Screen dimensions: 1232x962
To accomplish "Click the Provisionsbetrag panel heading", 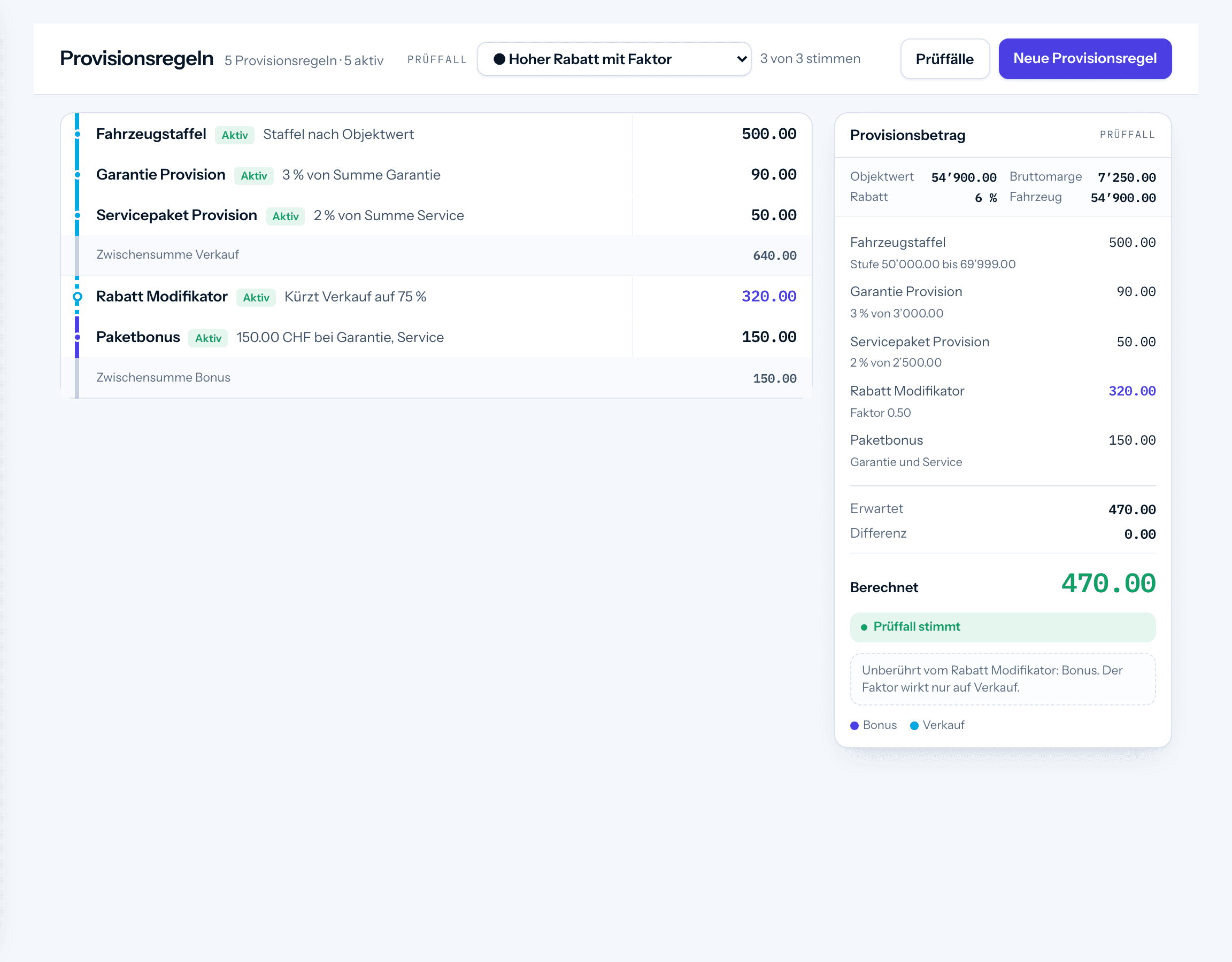I will (907, 135).
